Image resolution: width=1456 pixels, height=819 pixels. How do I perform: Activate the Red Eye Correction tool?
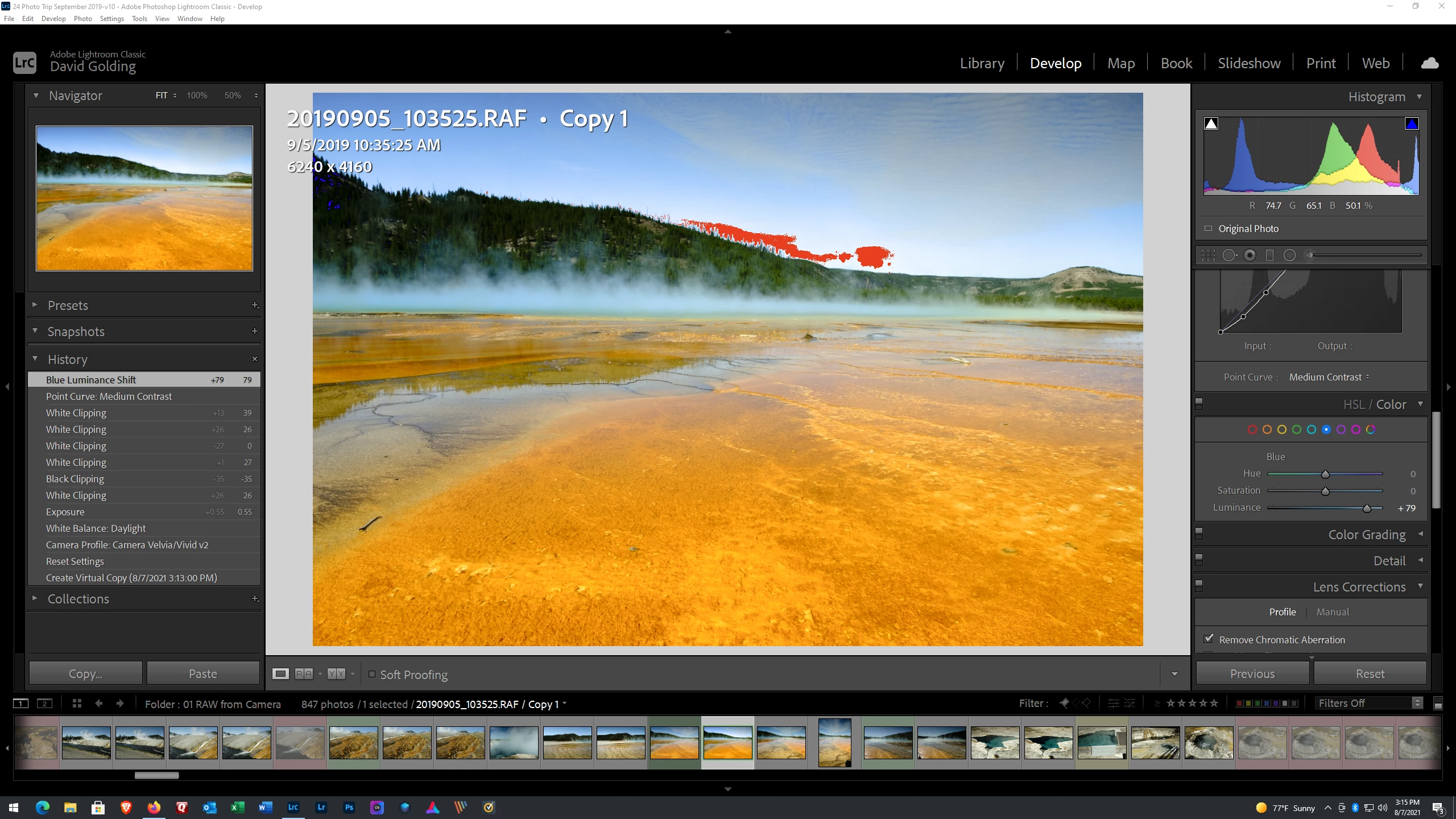[1250, 255]
